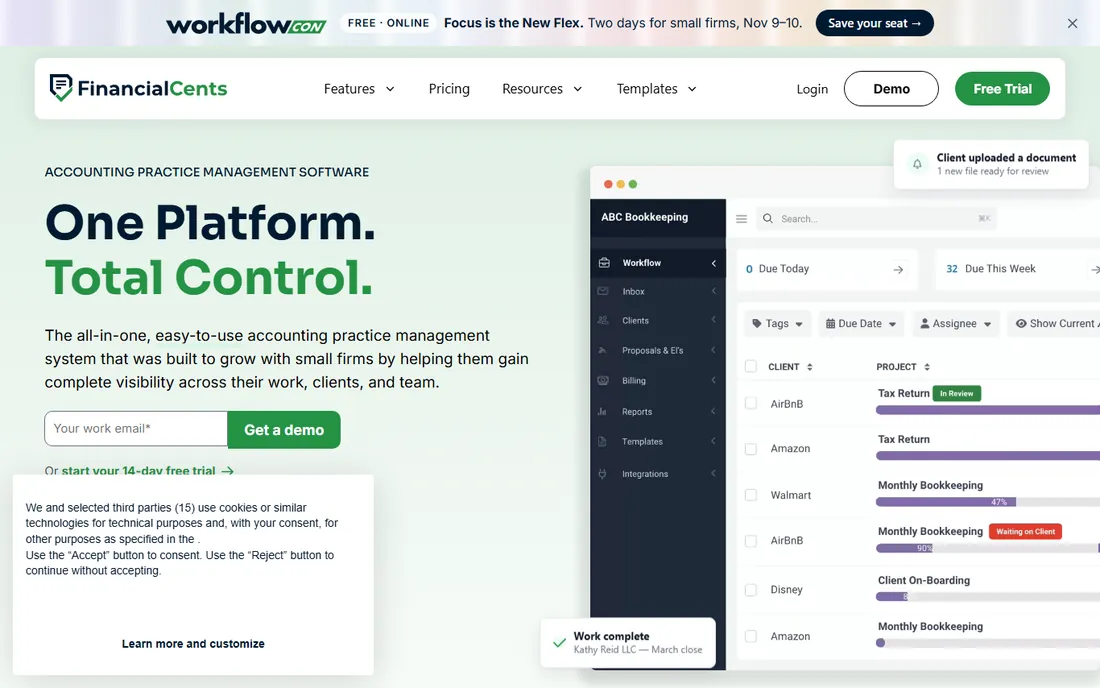Screen dimensions: 1100x688
Task: Click Save your seat button
Action: point(874,23)
